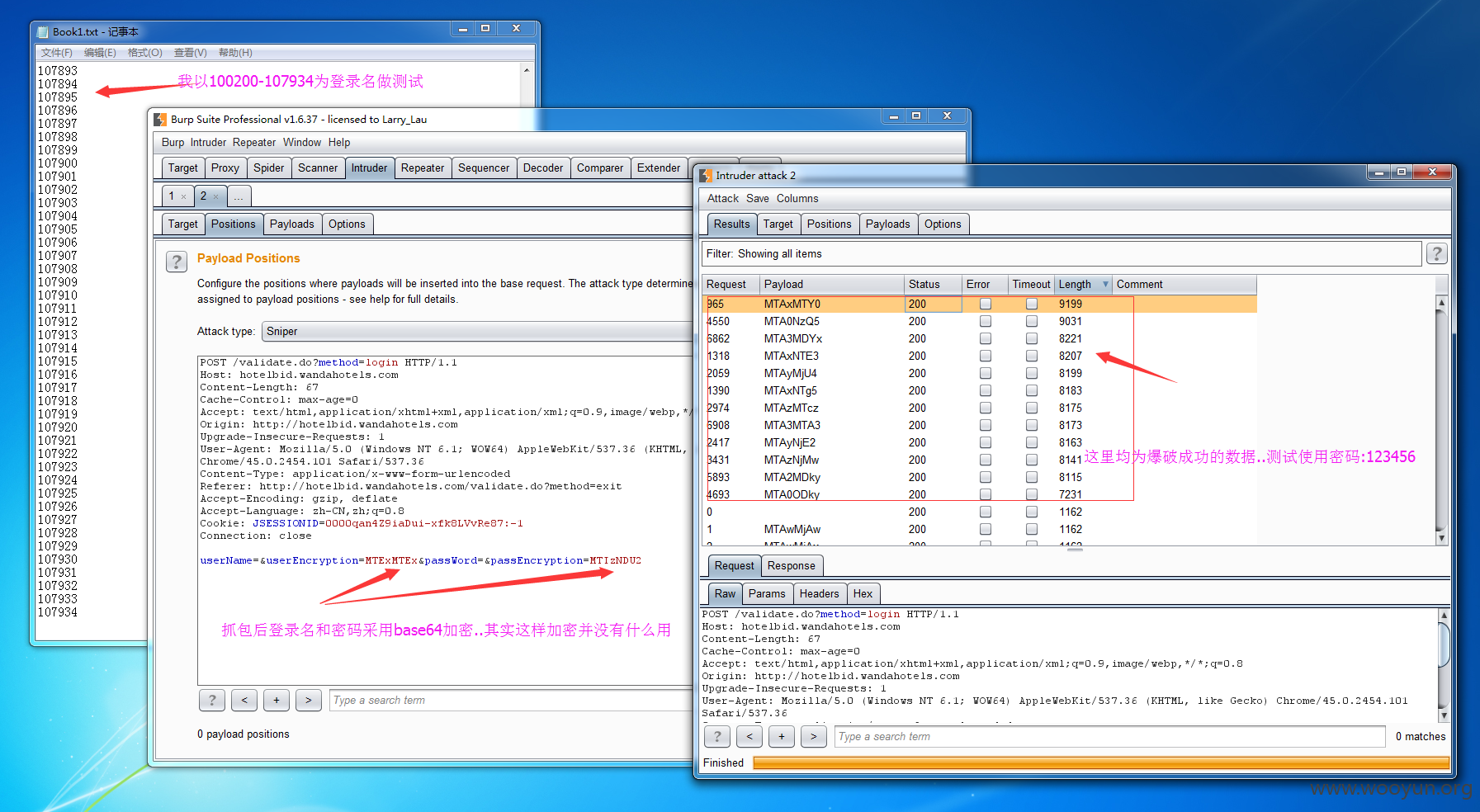Open the Params view tab
Image resolution: width=1480 pixels, height=812 pixels.
[767, 593]
